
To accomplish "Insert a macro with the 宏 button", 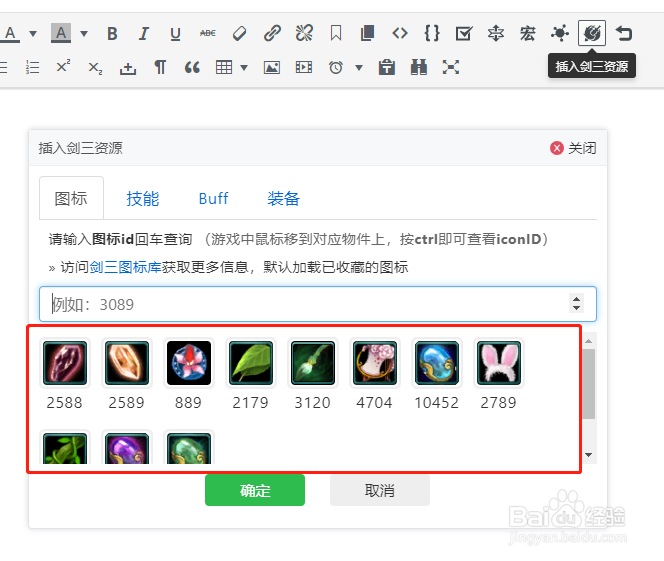I will point(528,33).
